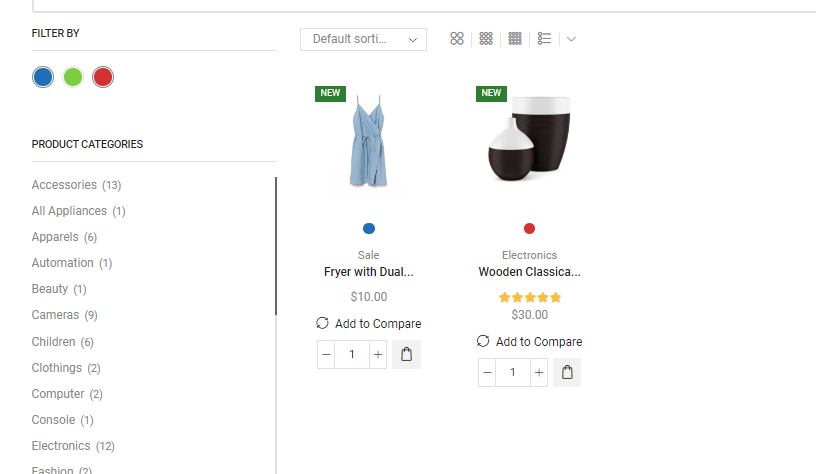Open the Automation category

pos(62,263)
